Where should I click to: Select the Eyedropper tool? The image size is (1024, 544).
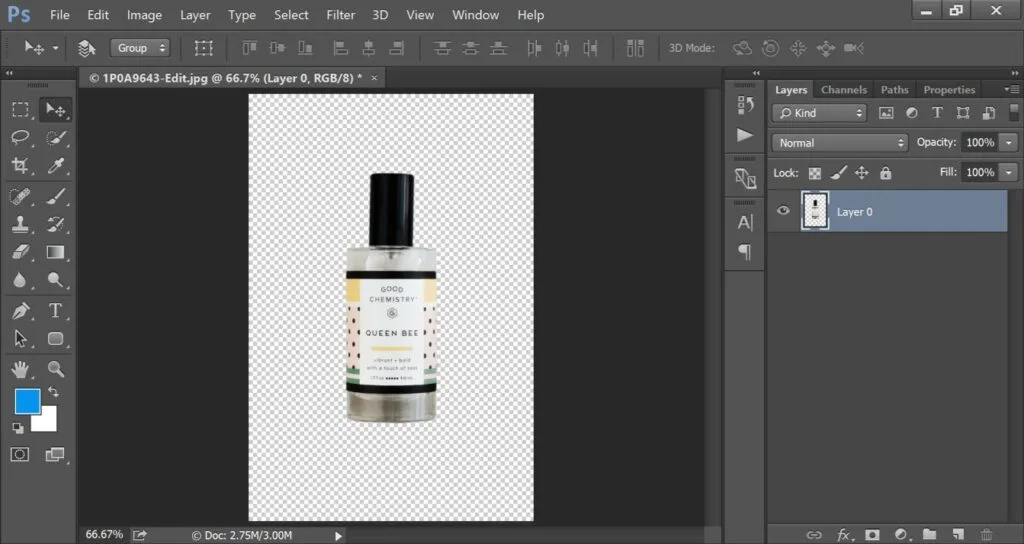tap(56, 165)
